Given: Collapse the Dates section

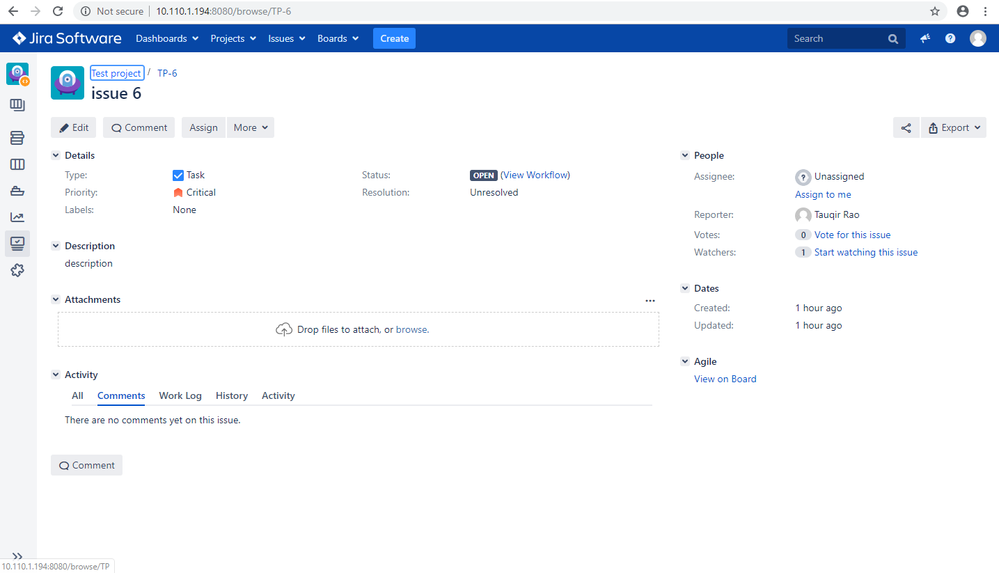Looking at the screenshot, I should point(685,288).
